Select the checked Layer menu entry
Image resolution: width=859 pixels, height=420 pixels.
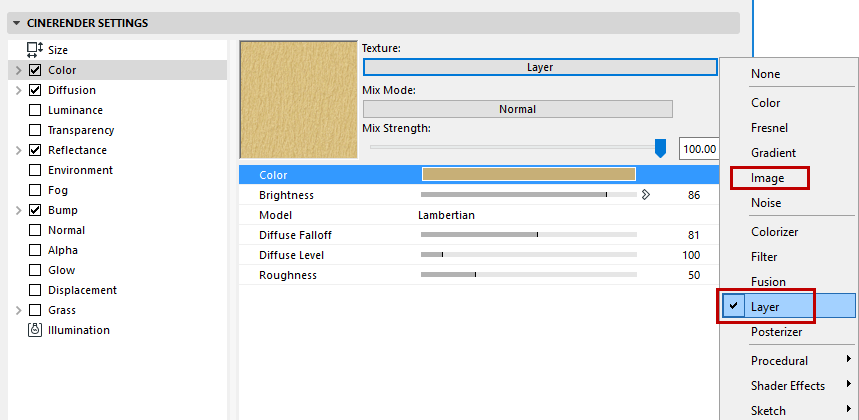click(x=788, y=307)
